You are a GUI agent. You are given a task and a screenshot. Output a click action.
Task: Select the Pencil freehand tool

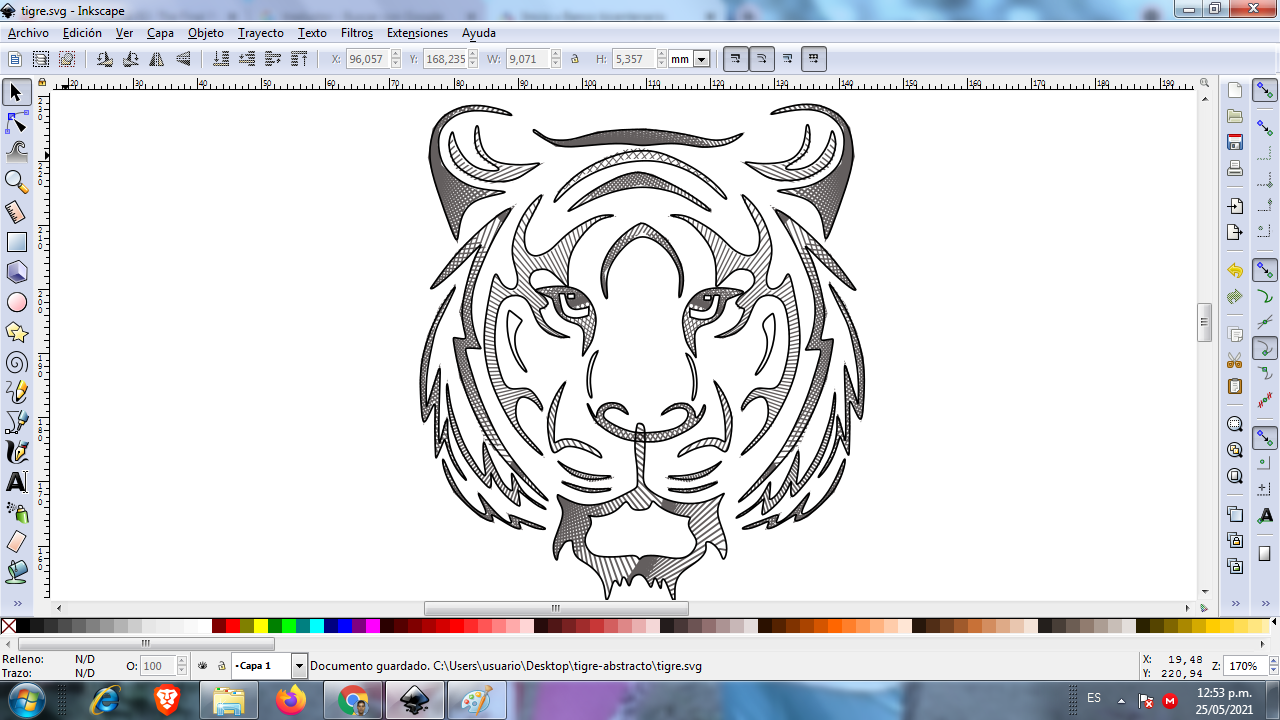pos(16,392)
